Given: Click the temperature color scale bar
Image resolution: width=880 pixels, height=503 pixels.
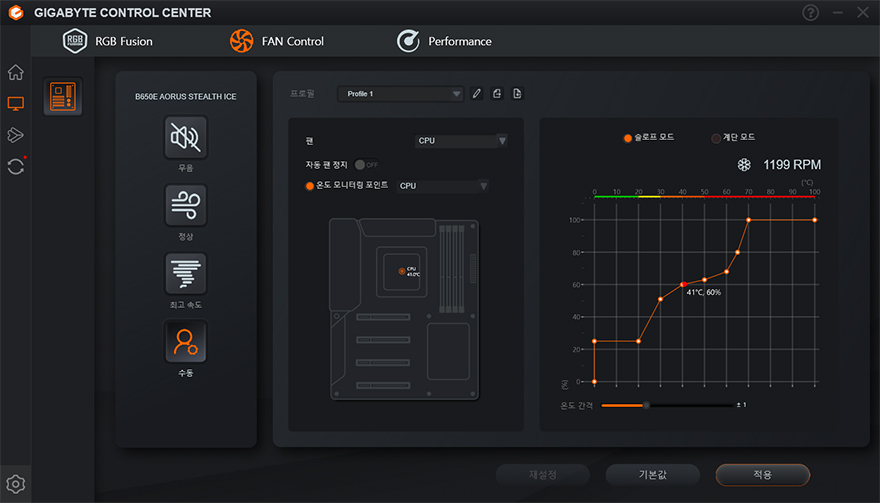Looking at the screenshot, I should click(704, 197).
